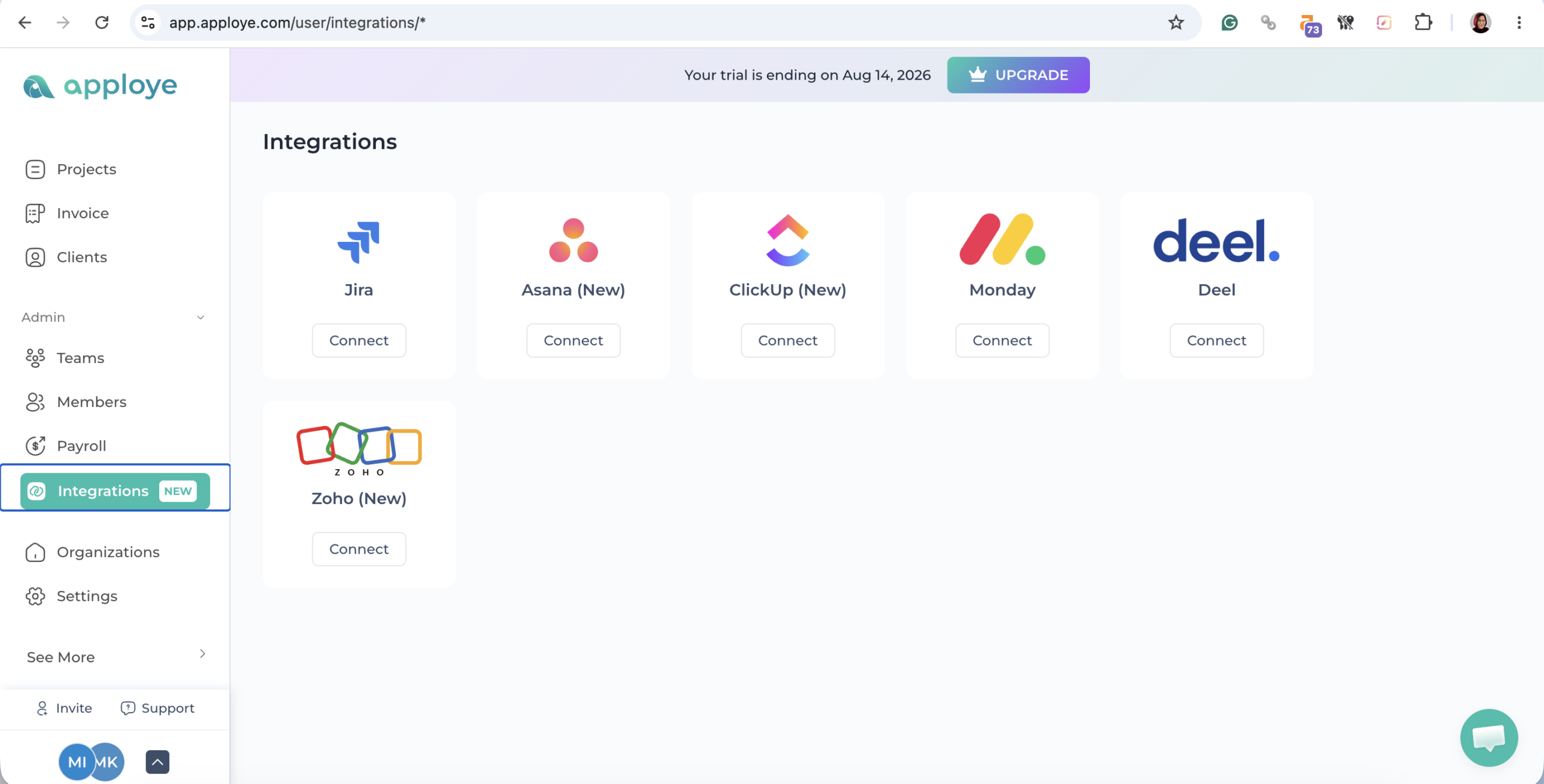The width and height of the screenshot is (1544, 784).
Task: Collapse the Admin section chevron
Action: (200, 317)
